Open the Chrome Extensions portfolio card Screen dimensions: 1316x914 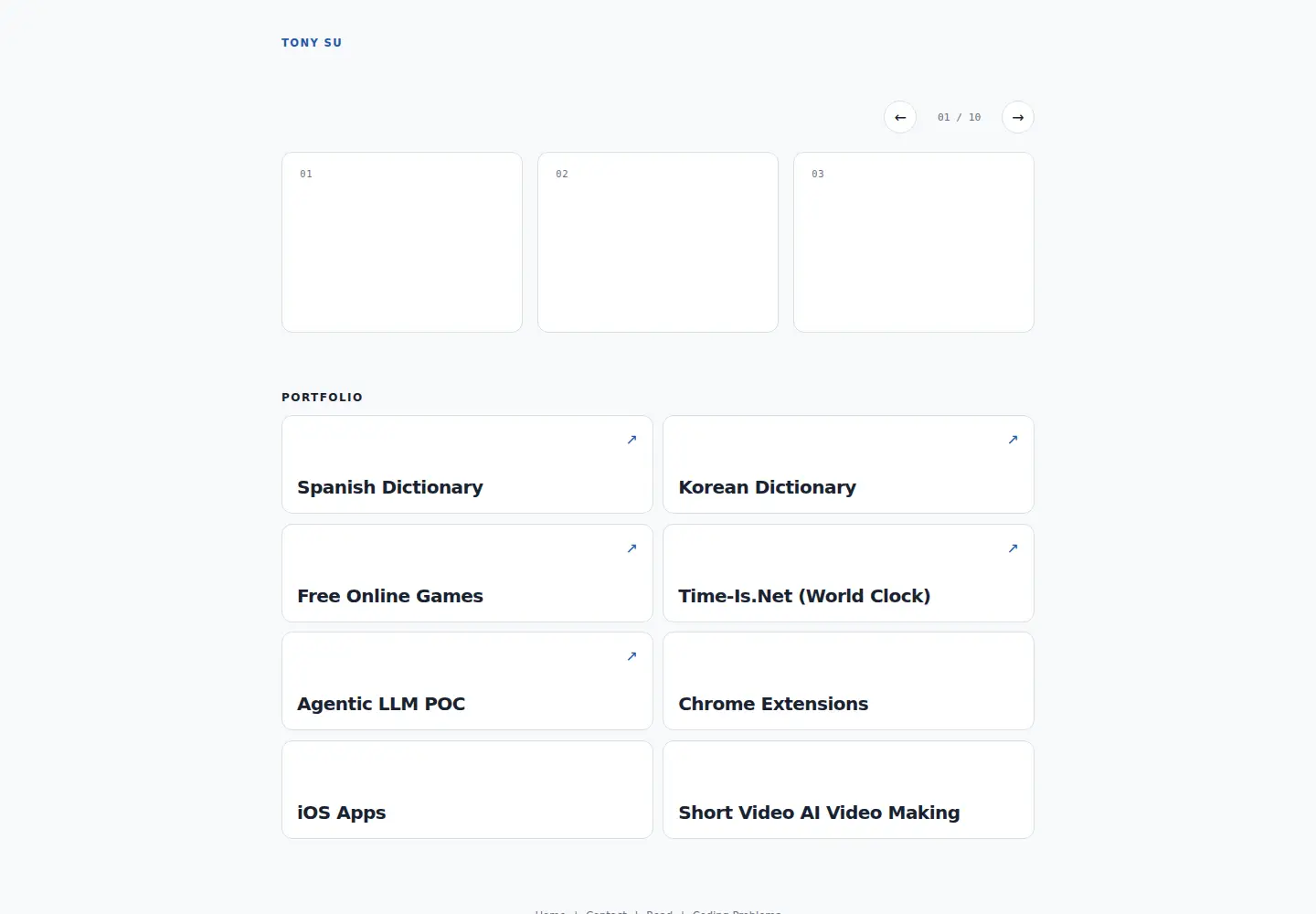(x=848, y=681)
